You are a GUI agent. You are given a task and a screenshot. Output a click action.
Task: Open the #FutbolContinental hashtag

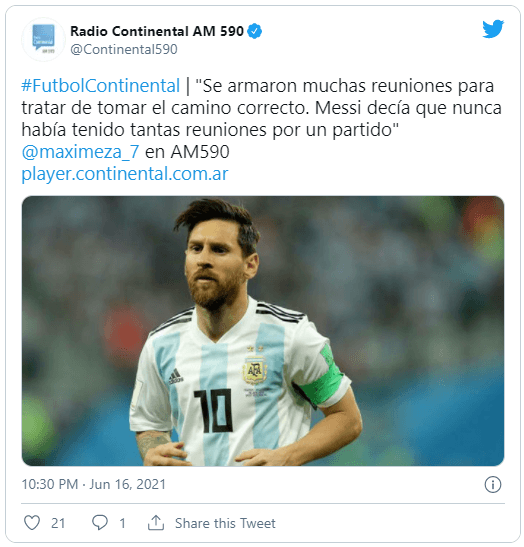point(100,86)
